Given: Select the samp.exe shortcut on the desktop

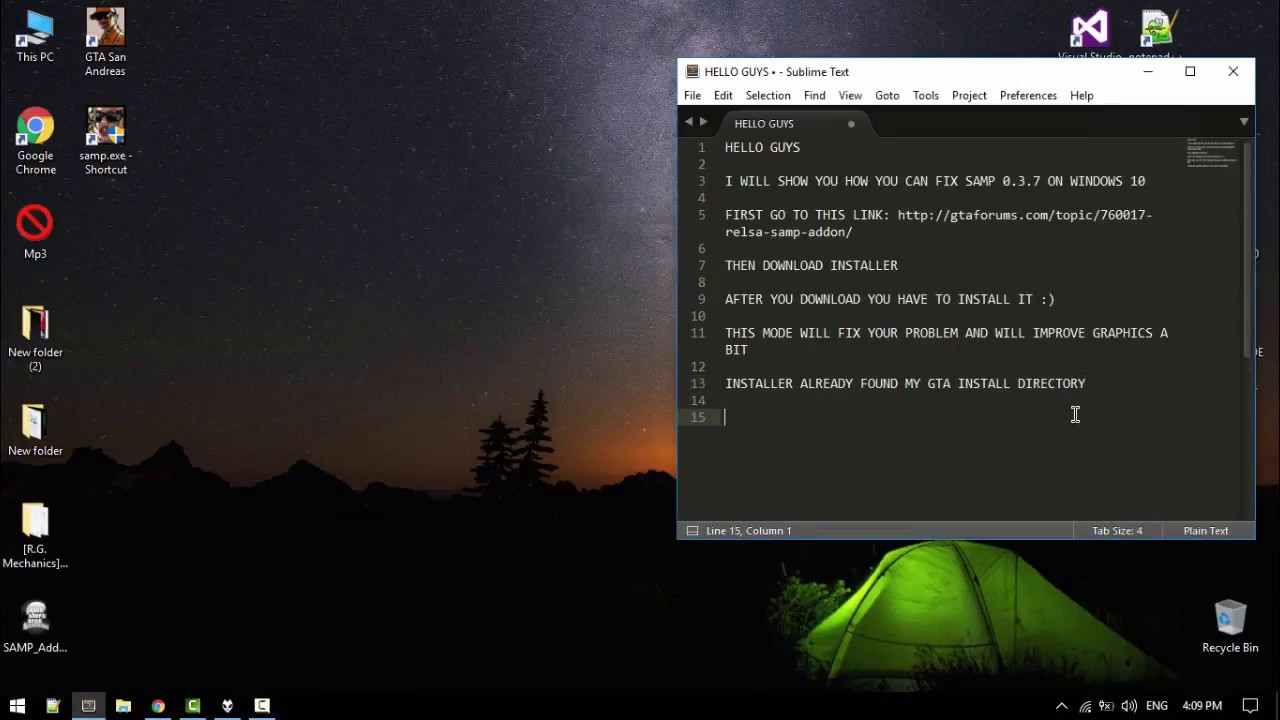Looking at the screenshot, I should tap(105, 141).
